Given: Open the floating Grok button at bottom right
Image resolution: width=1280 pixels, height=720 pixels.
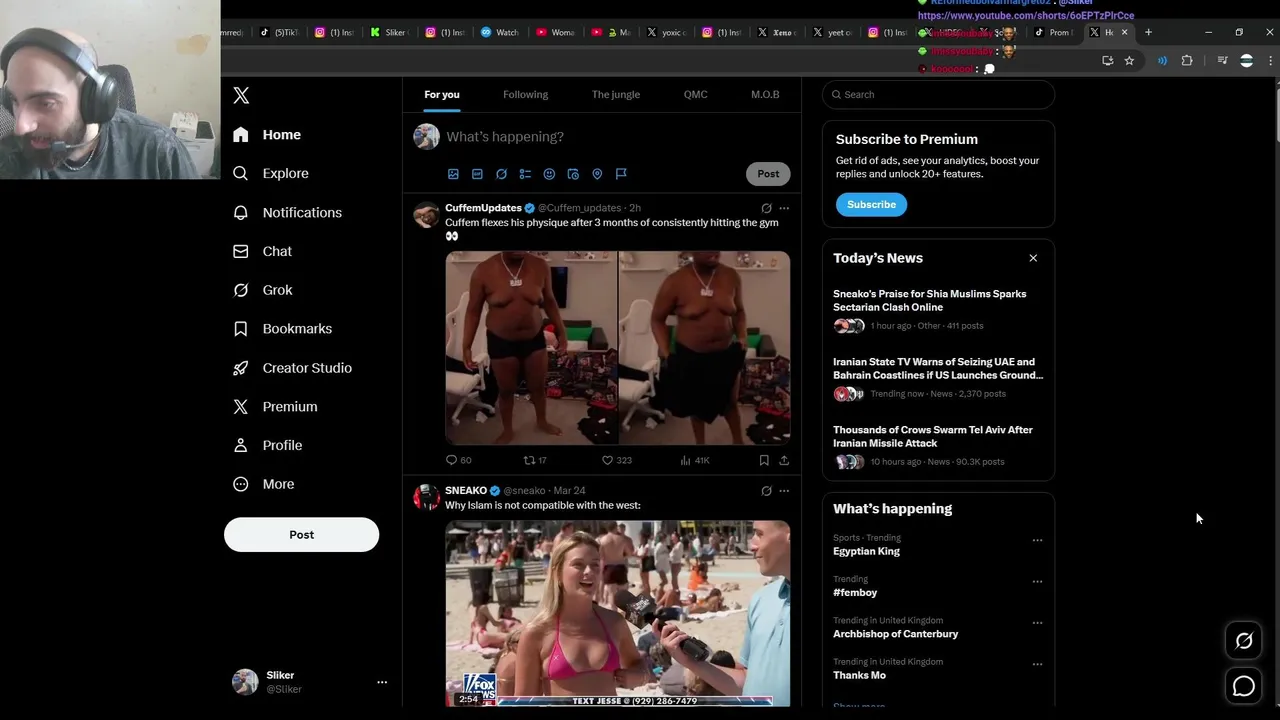Looking at the screenshot, I should 1244,641.
